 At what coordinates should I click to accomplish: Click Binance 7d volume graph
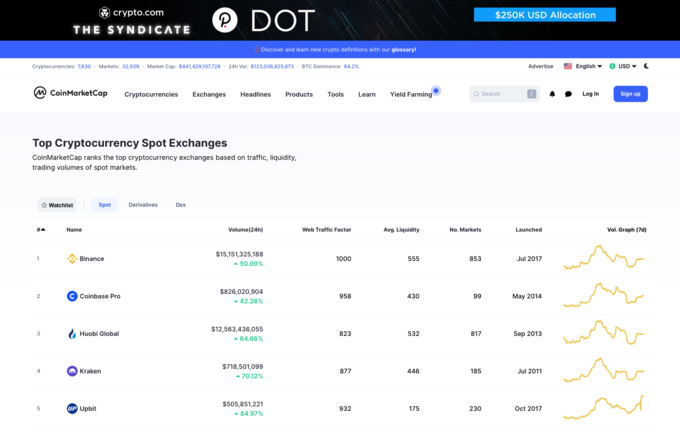pyautogui.click(x=604, y=257)
